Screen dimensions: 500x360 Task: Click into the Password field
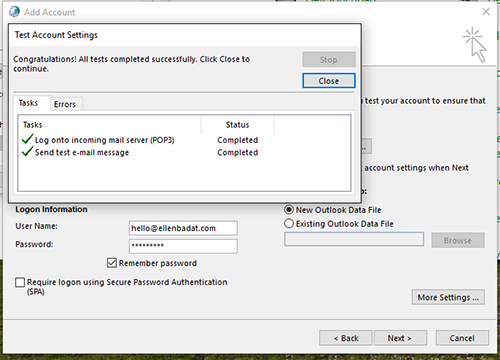point(183,246)
